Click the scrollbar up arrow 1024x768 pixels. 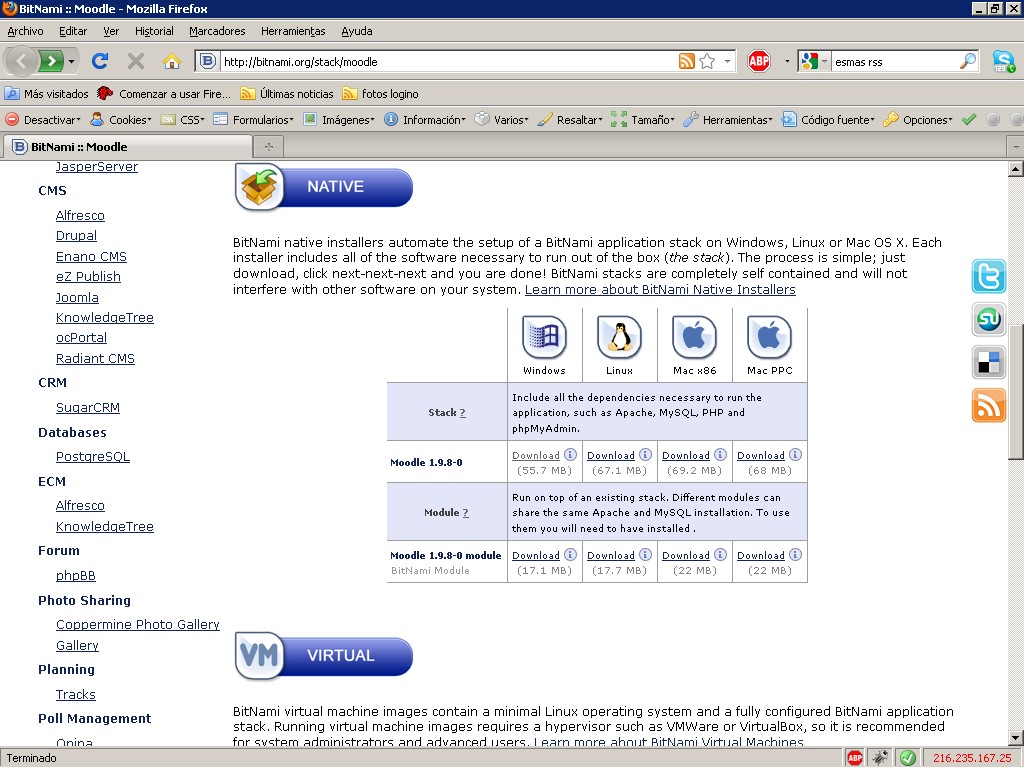point(1016,169)
